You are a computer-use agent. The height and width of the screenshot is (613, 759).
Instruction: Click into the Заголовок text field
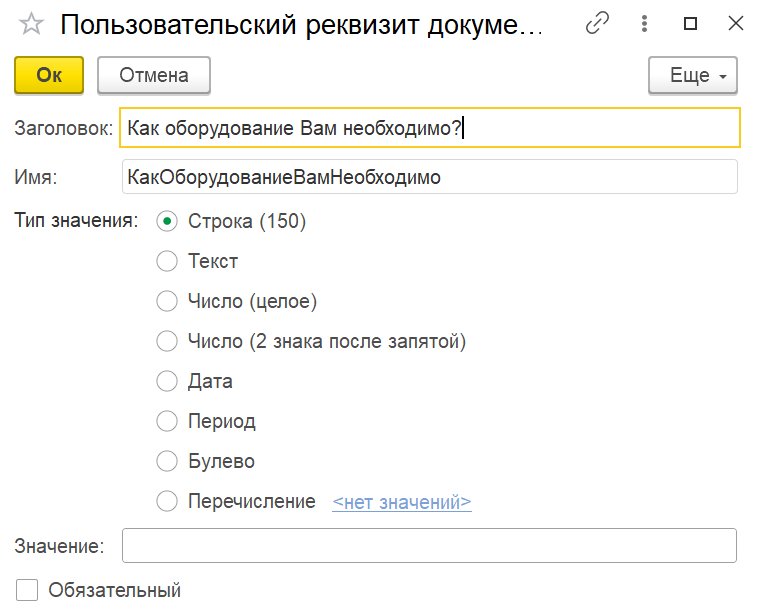tap(429, 128)
